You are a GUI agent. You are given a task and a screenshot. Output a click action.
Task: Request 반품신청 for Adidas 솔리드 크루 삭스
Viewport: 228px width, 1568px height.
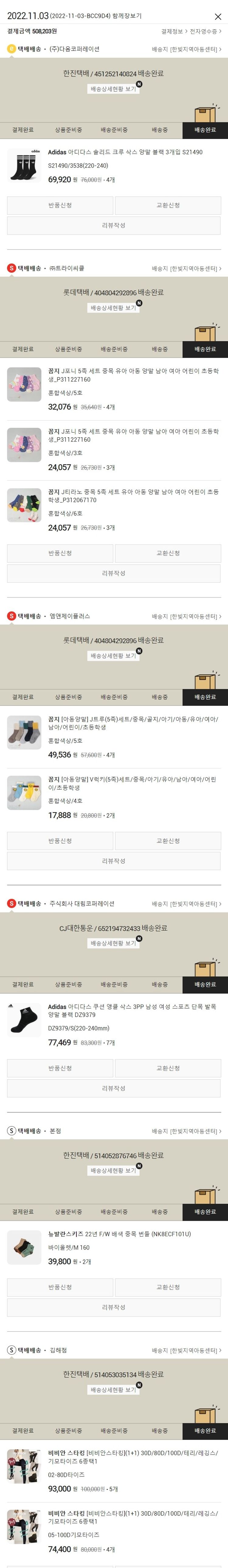[60, 206]
